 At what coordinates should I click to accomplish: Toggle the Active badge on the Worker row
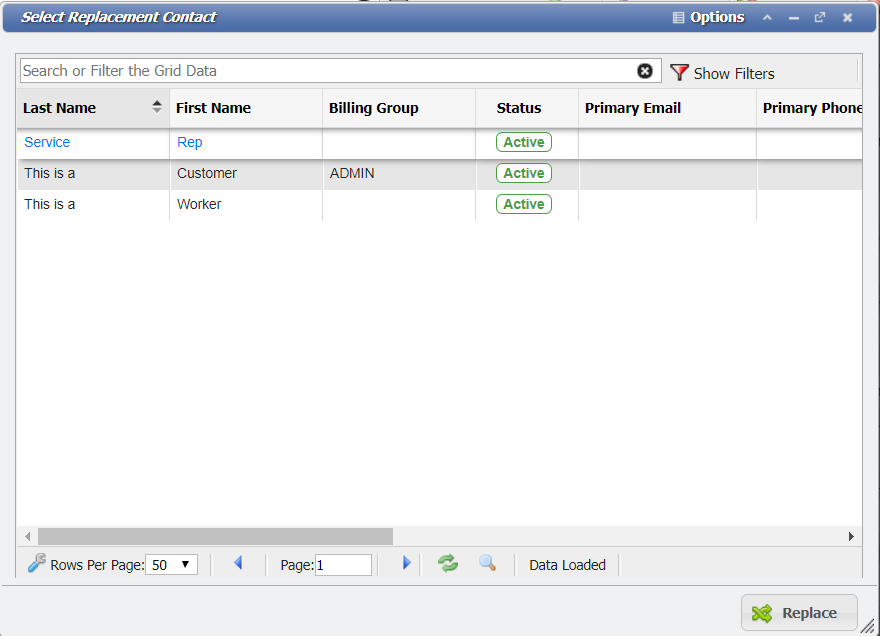click(x=523, y=204)
